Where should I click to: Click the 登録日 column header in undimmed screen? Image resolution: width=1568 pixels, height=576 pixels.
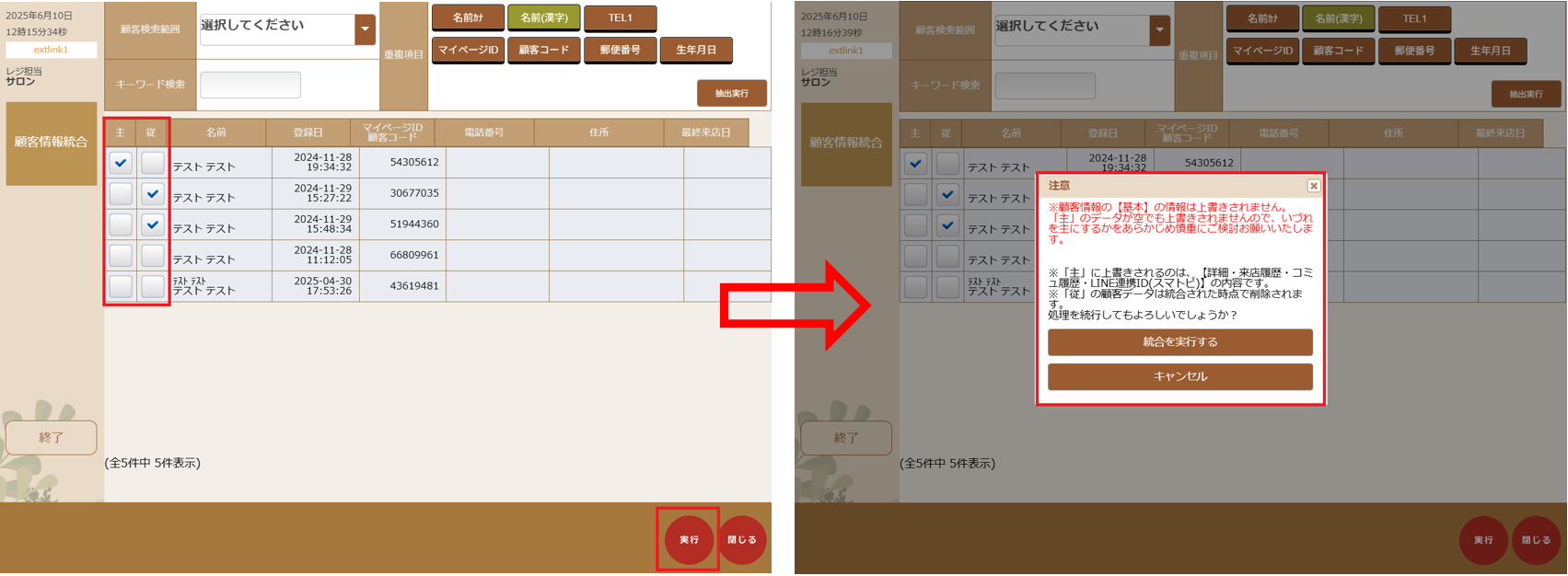click(x=308, y=132)
